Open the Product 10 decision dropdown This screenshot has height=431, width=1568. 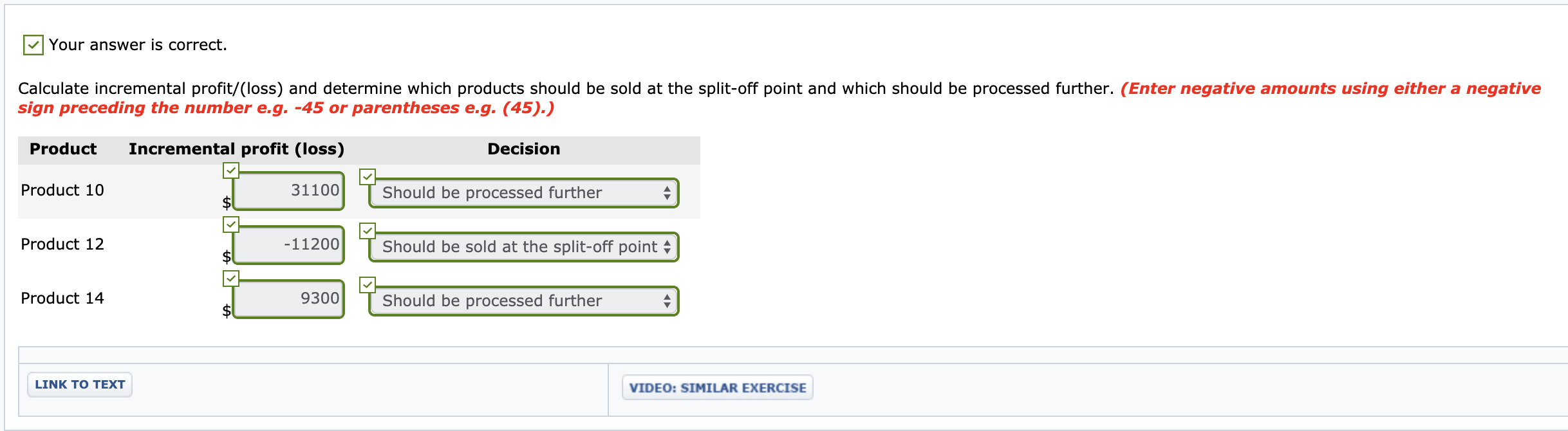click(523, 192)
